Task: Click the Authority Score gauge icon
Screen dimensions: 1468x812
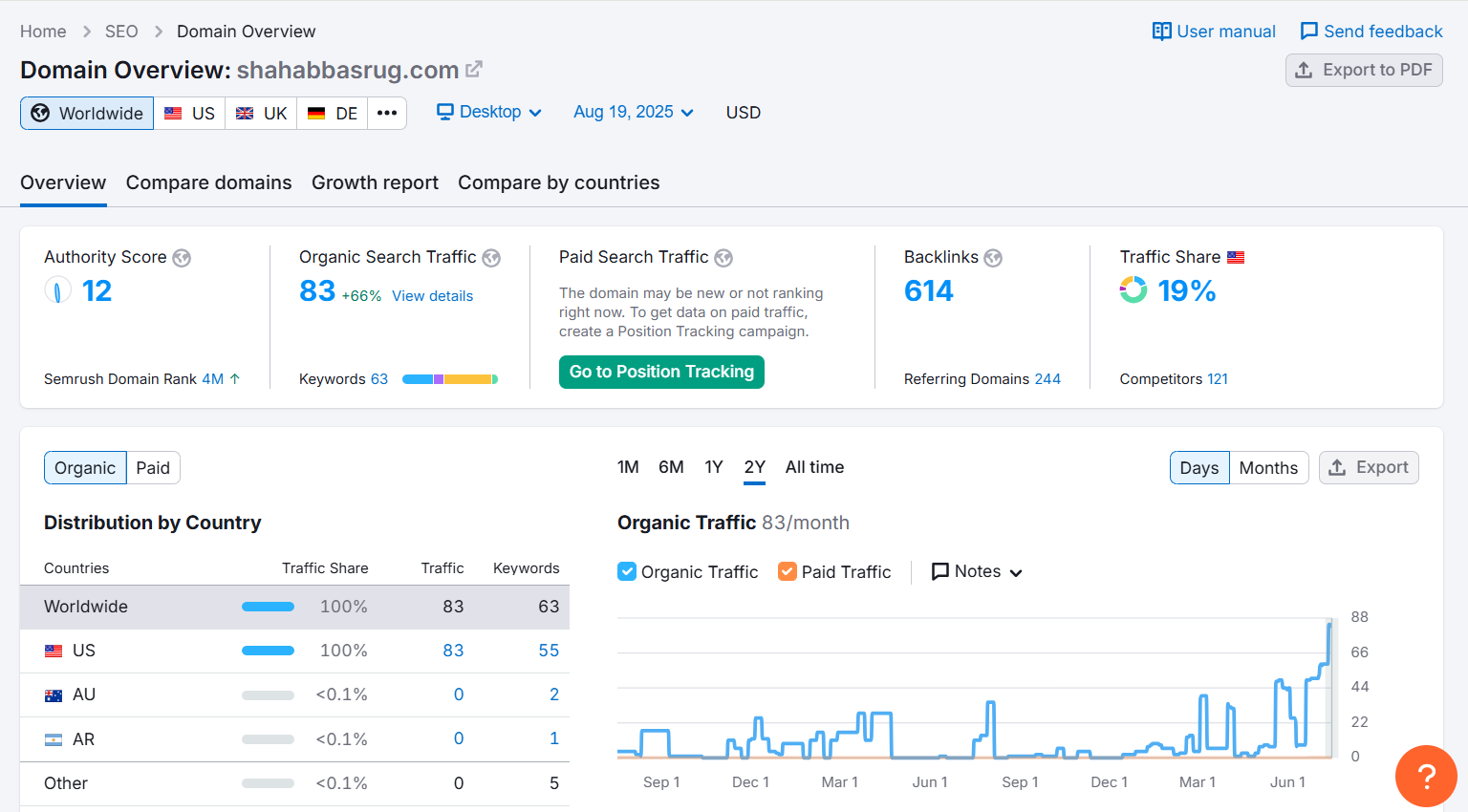Action: [x=57, y=289]
